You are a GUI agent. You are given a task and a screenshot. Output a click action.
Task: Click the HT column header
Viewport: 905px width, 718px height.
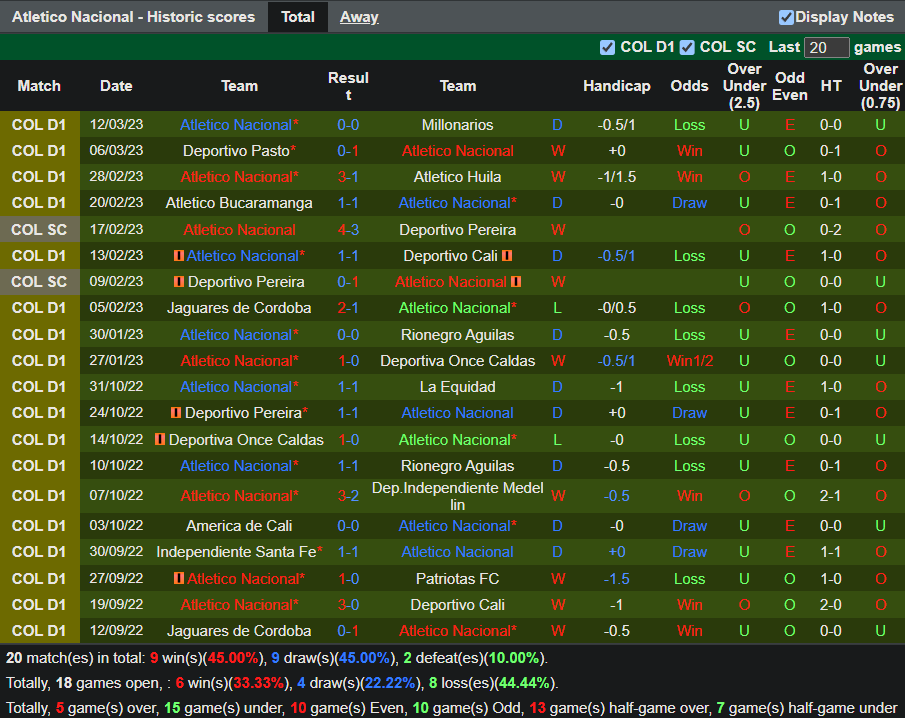[831, 86]
